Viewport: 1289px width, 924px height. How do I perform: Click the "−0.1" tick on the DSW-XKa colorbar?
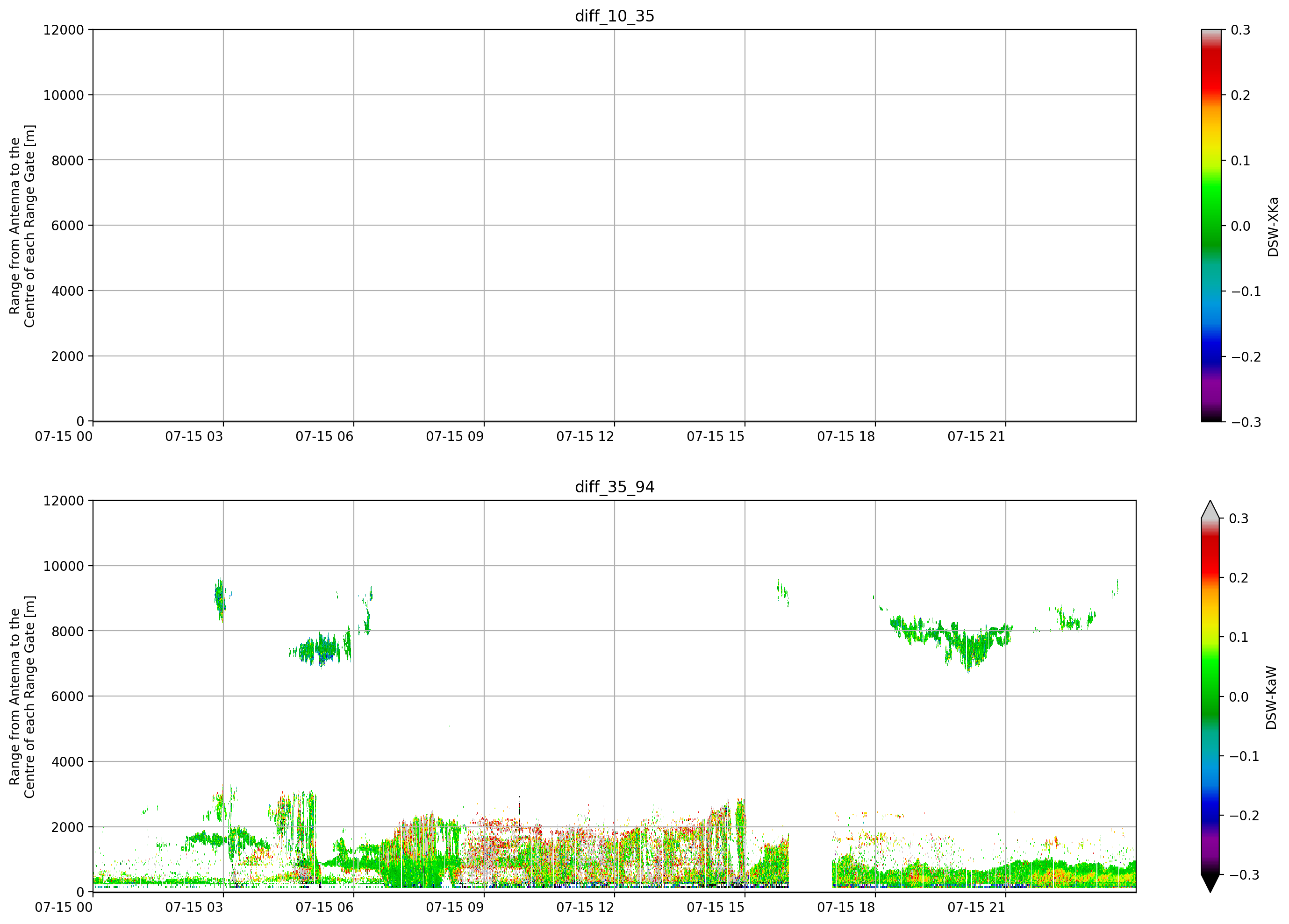[1246, 291]
